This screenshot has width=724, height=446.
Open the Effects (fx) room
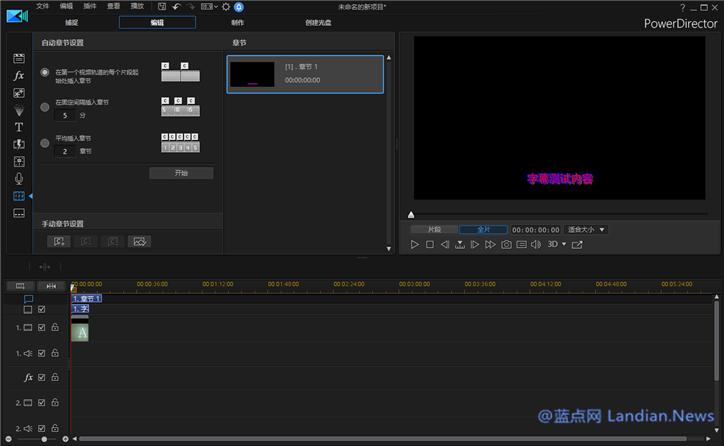[x=18, y=76]
